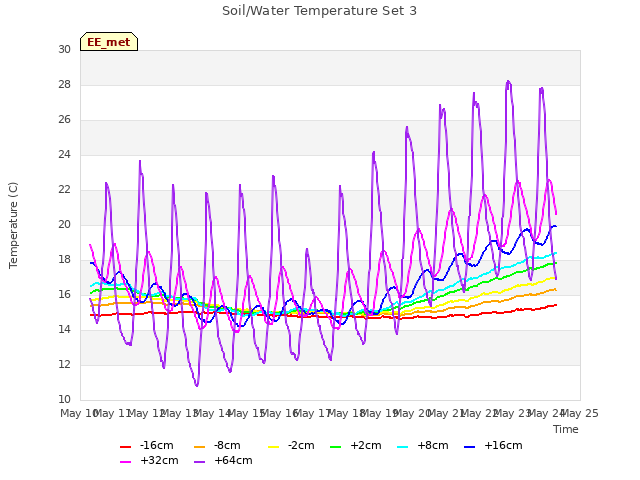Click the red -16cm legend color swatch

pos(126,447)
